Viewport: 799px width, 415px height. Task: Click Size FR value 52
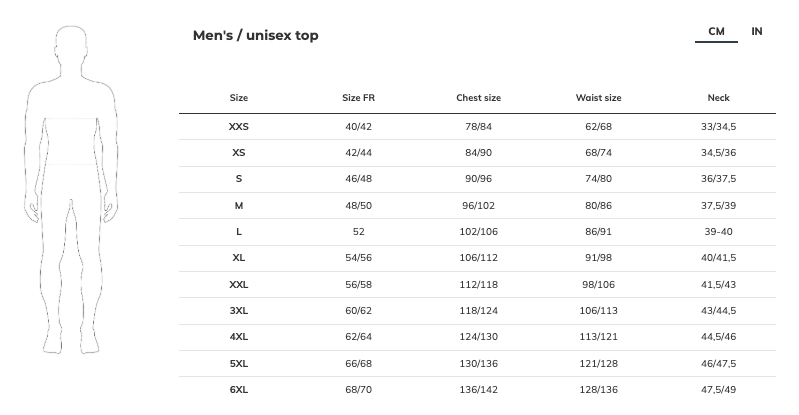click(358, 232)
